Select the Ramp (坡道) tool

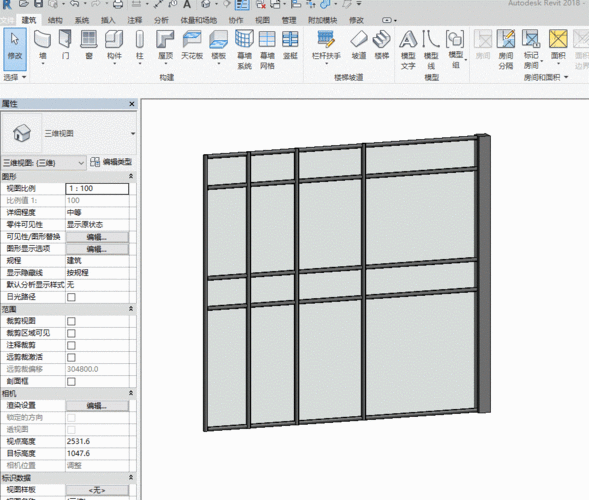[x=359, y=45]
